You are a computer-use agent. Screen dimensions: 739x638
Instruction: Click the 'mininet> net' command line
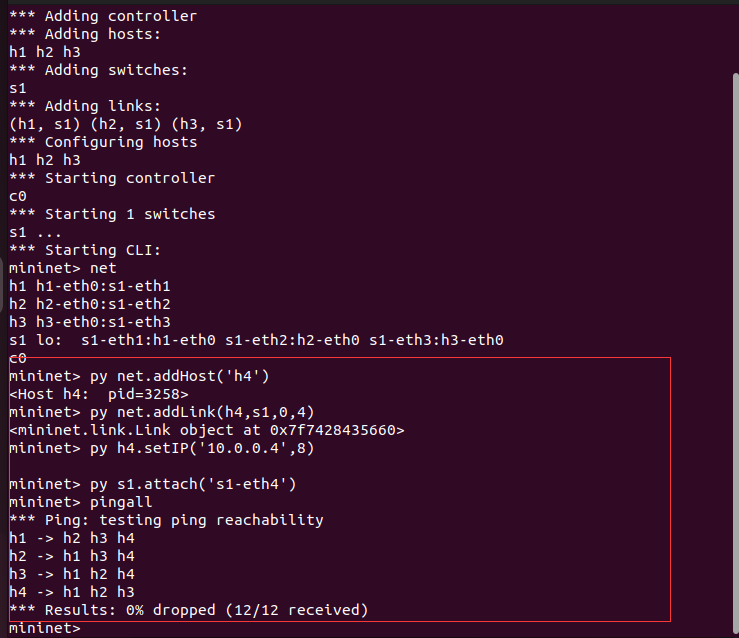(x=62, y=268)
